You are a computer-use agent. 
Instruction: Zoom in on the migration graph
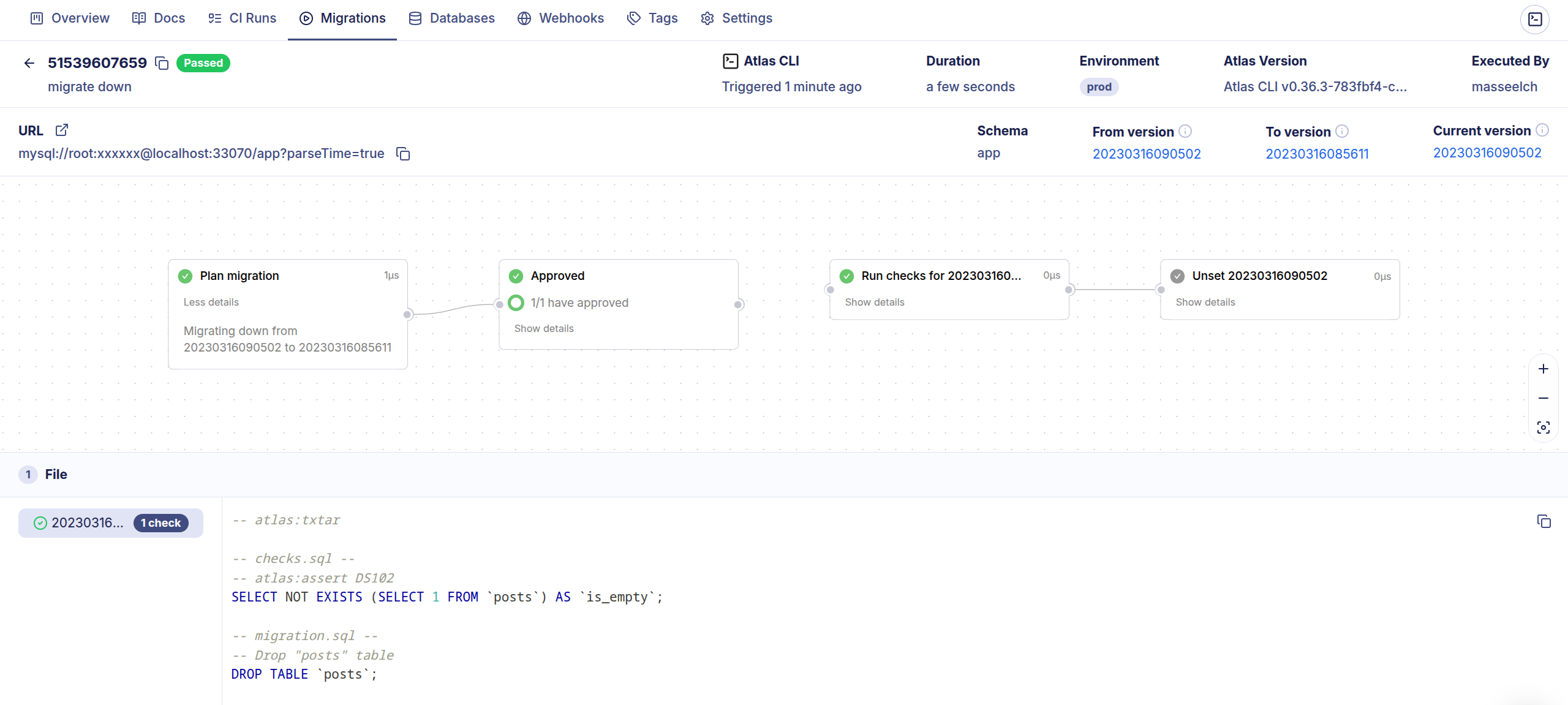click(1543, 369)
